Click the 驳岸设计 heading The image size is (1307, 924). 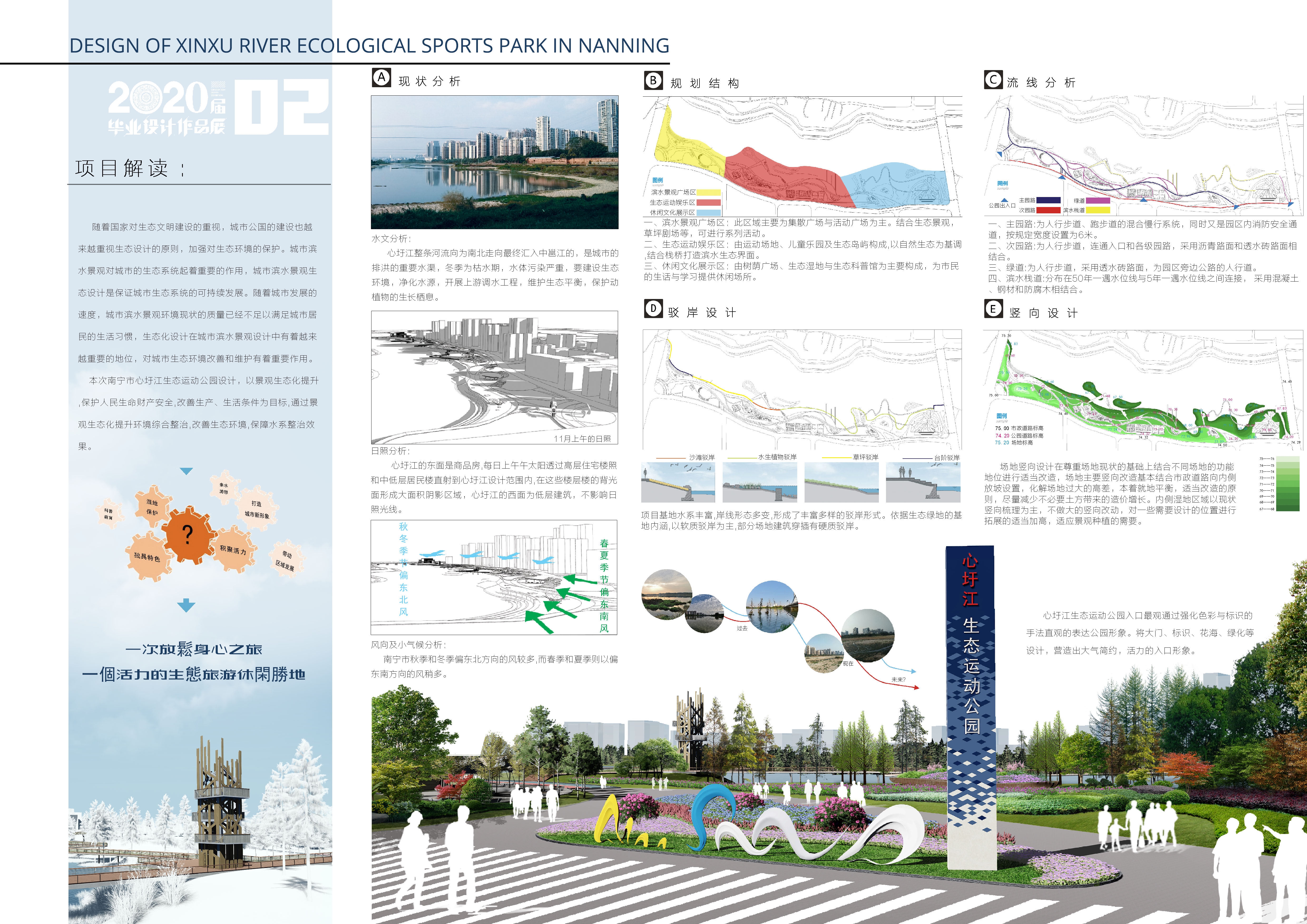click(x=702, y=312)
